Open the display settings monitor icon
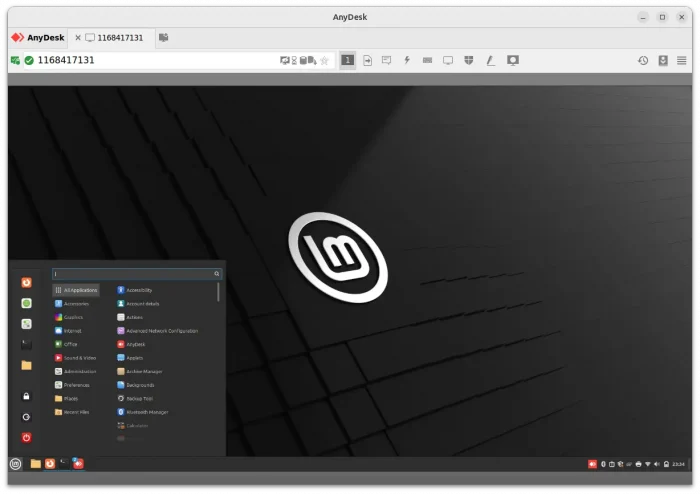Screen dimensions: 700x494 click(x=448, y=60)
